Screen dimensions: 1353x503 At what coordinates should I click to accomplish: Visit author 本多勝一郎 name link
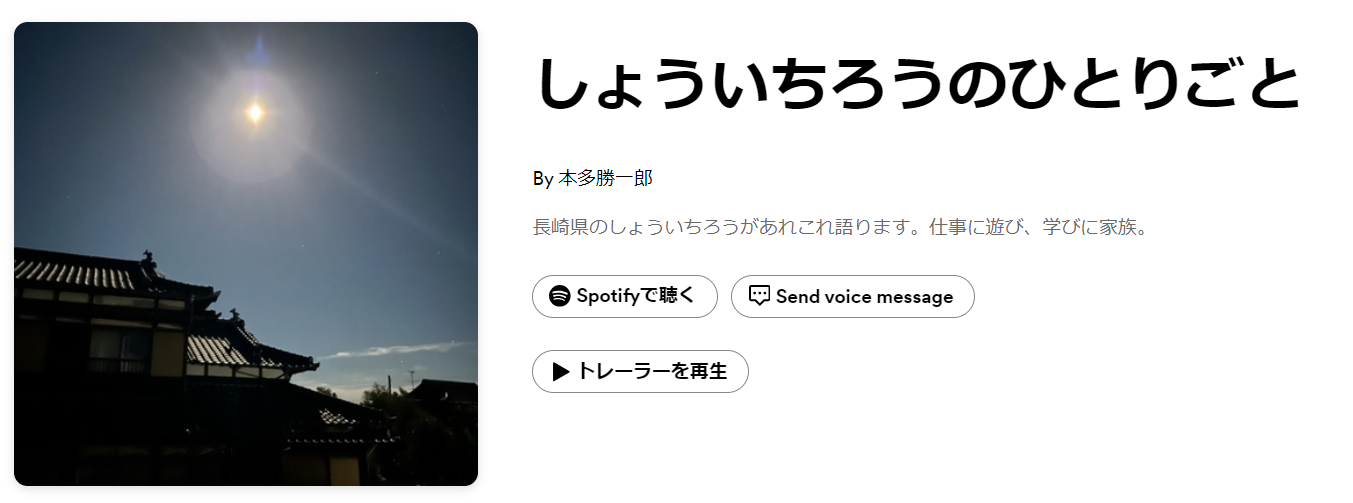click(605, 178)
